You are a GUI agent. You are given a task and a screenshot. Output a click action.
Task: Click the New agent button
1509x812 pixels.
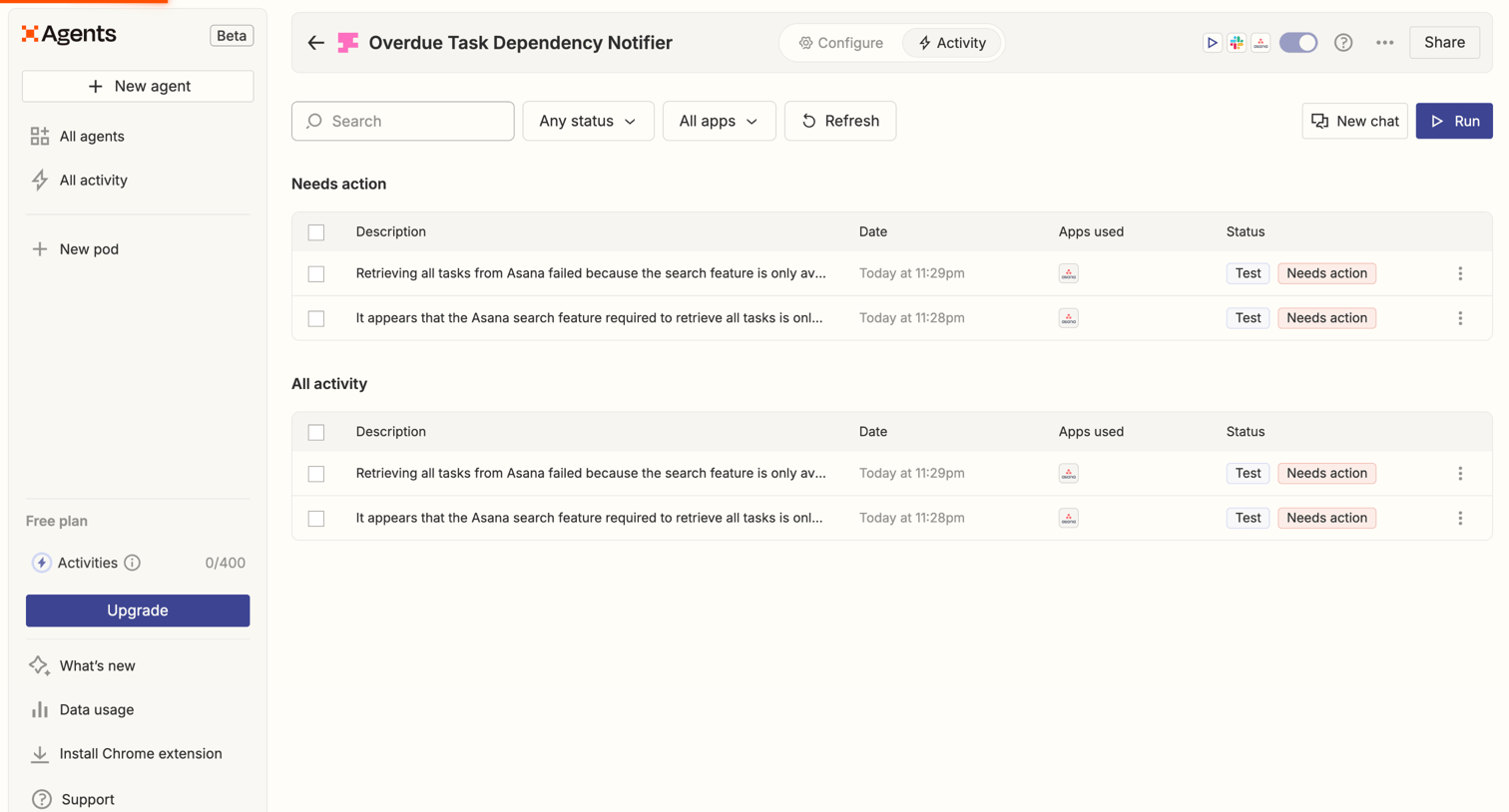138,86
